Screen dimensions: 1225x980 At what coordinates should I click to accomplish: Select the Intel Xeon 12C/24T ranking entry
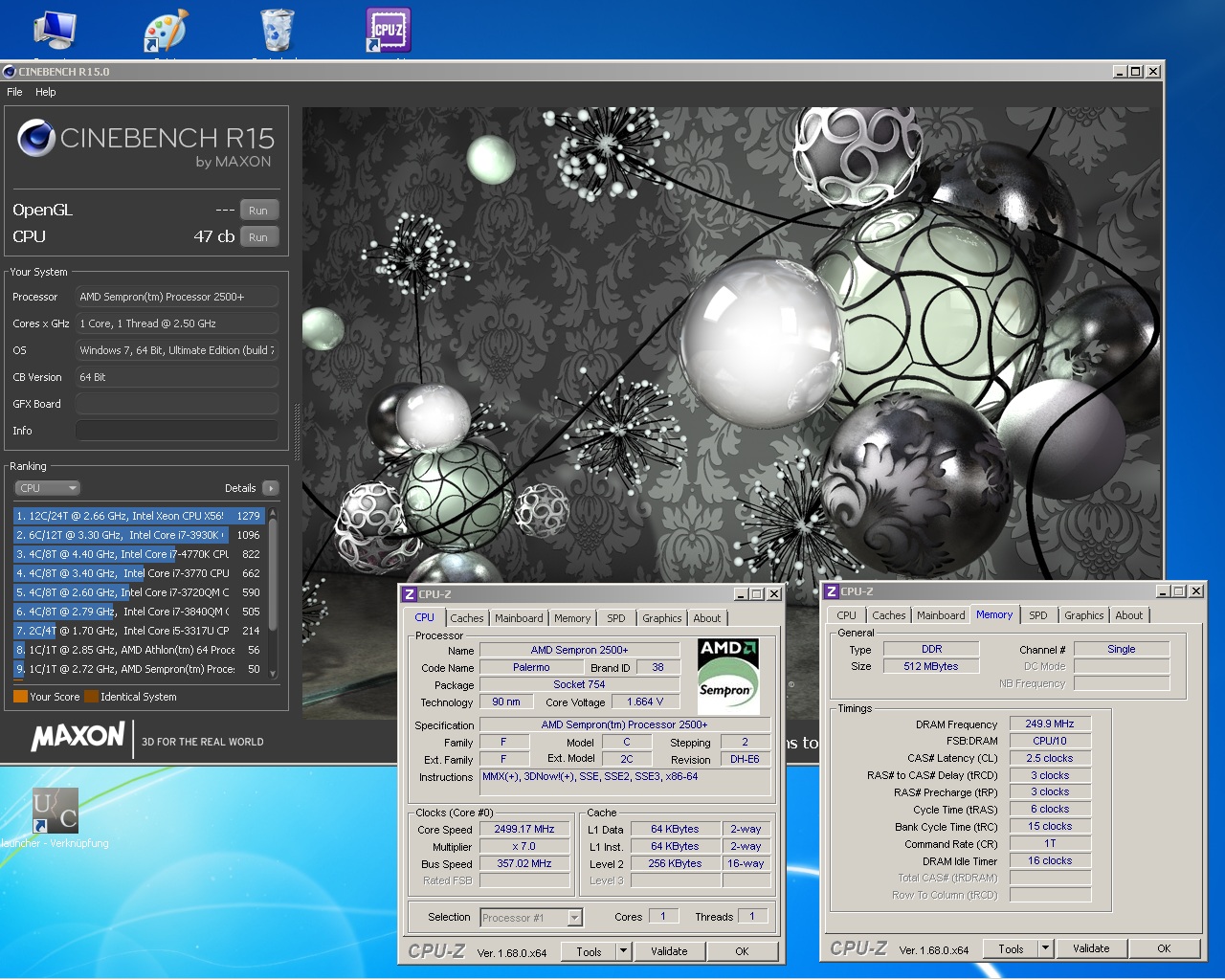[139, 516]
